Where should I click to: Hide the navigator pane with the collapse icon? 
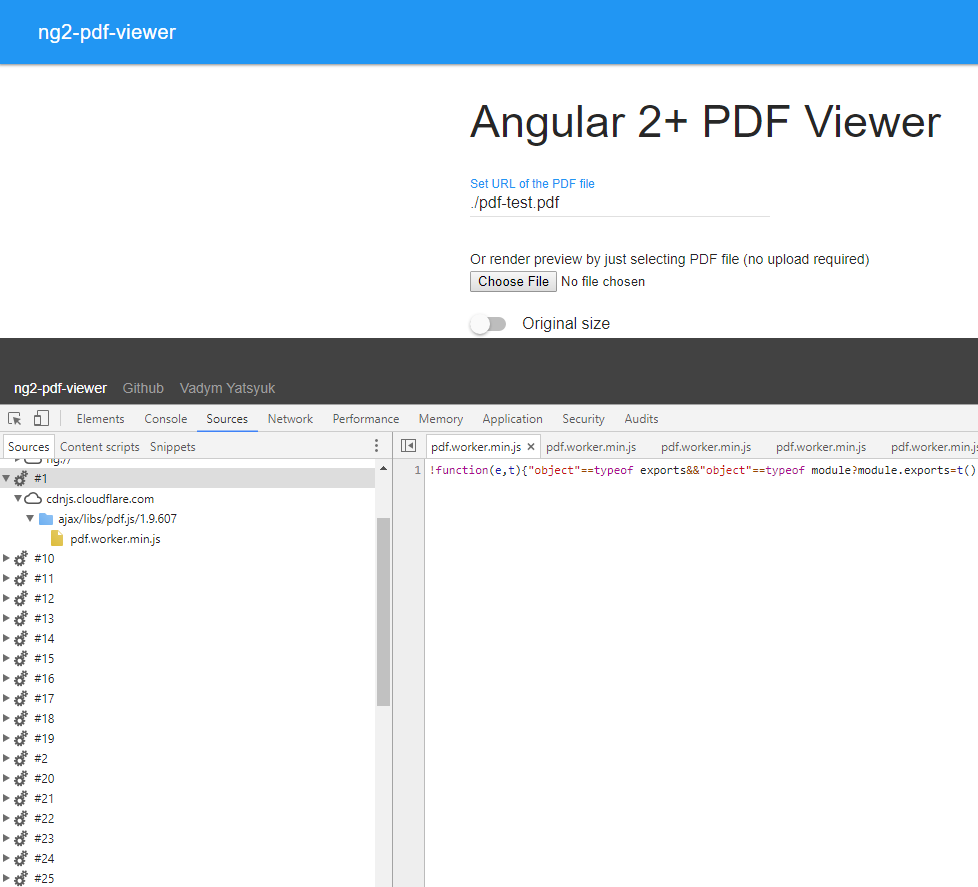pyautogui.click(x=409, y=445)
